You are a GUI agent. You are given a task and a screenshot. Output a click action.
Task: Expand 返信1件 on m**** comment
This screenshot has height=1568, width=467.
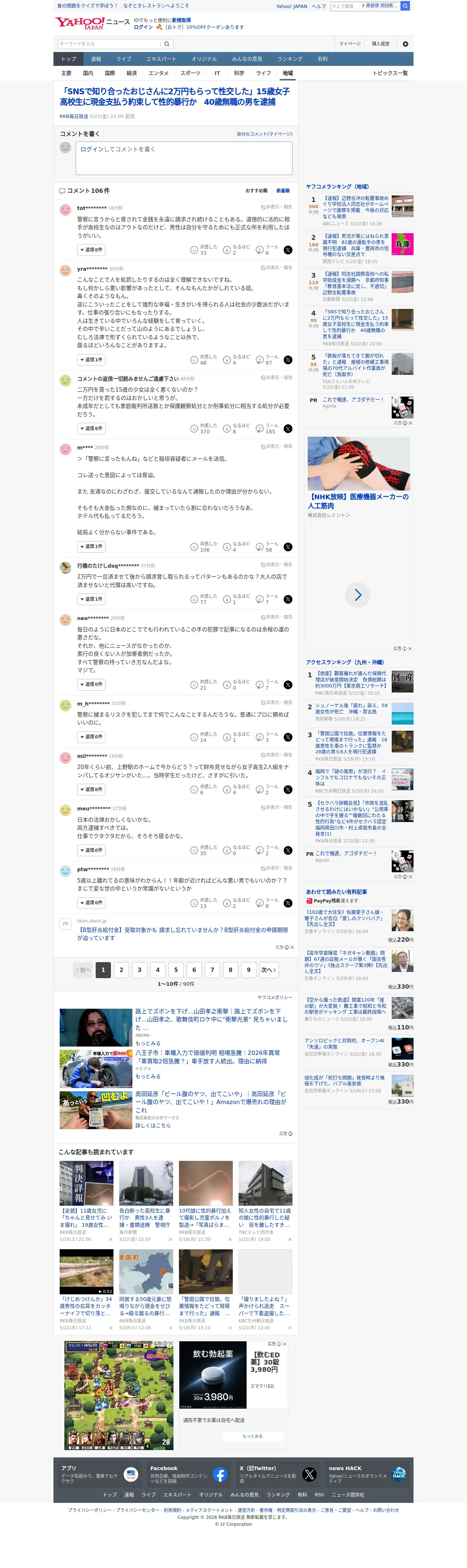coord(91,547)
